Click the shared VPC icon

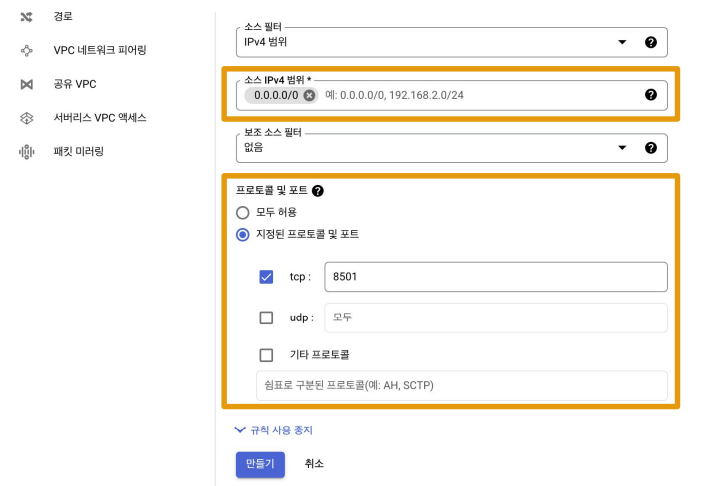click(27, 85)
